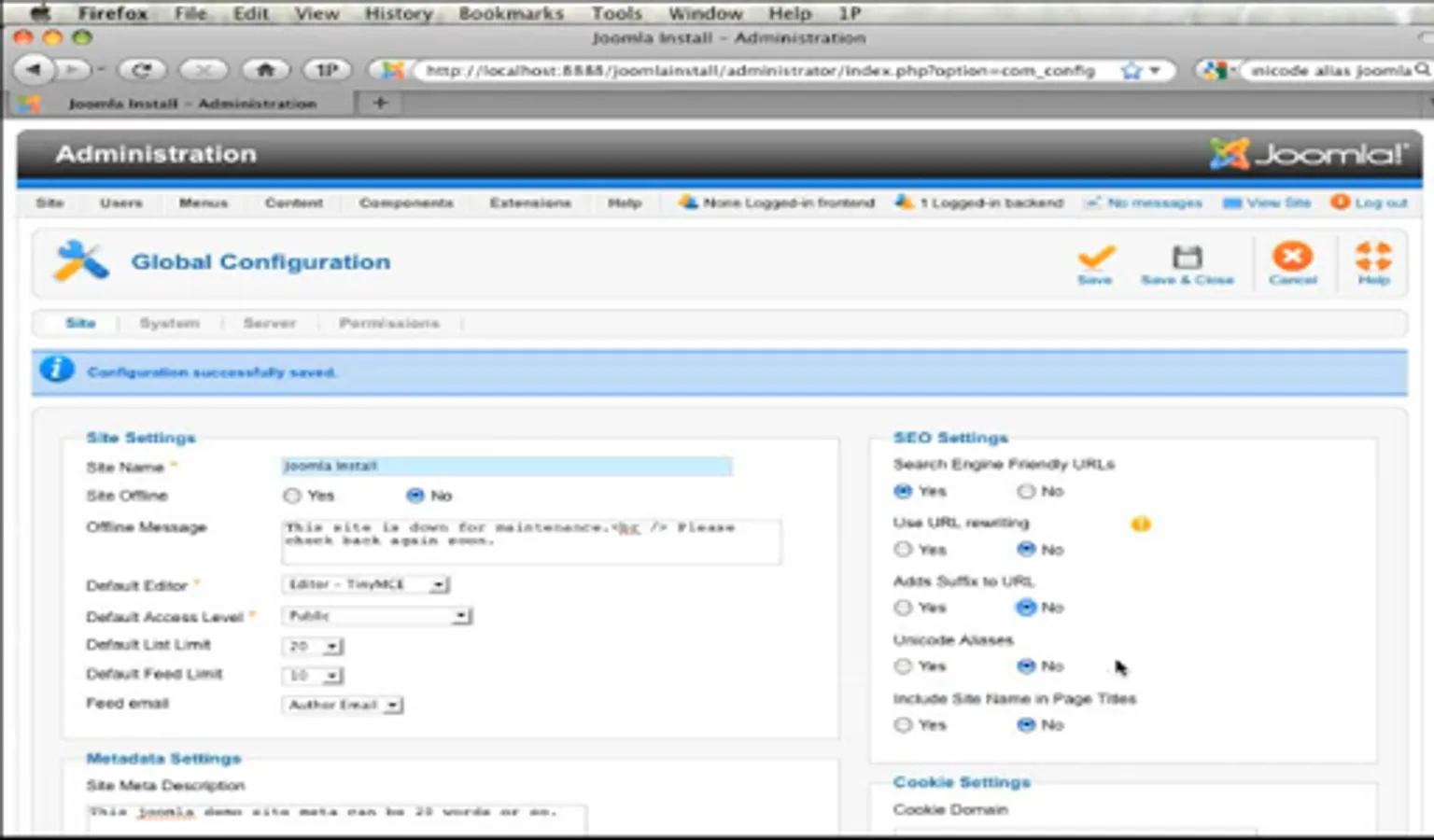The image size is (1434, 840).
Task: Select Yes for Adds Suffix to URL
Action: 903,608
